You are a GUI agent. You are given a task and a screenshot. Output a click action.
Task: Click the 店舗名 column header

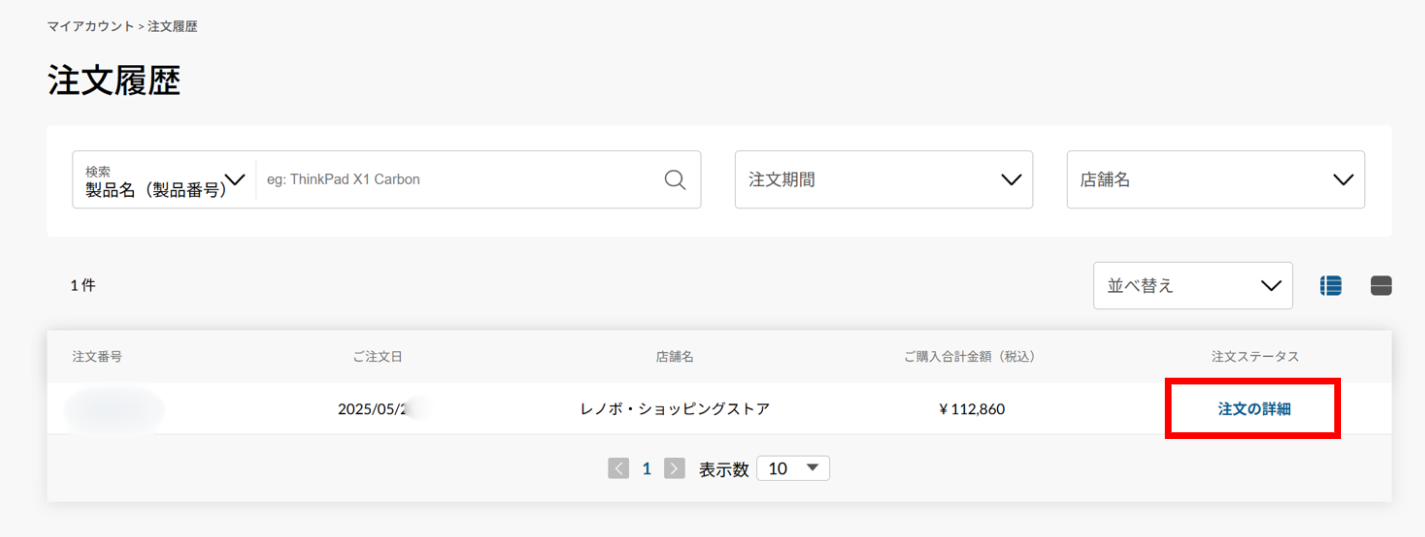point(674,357)
